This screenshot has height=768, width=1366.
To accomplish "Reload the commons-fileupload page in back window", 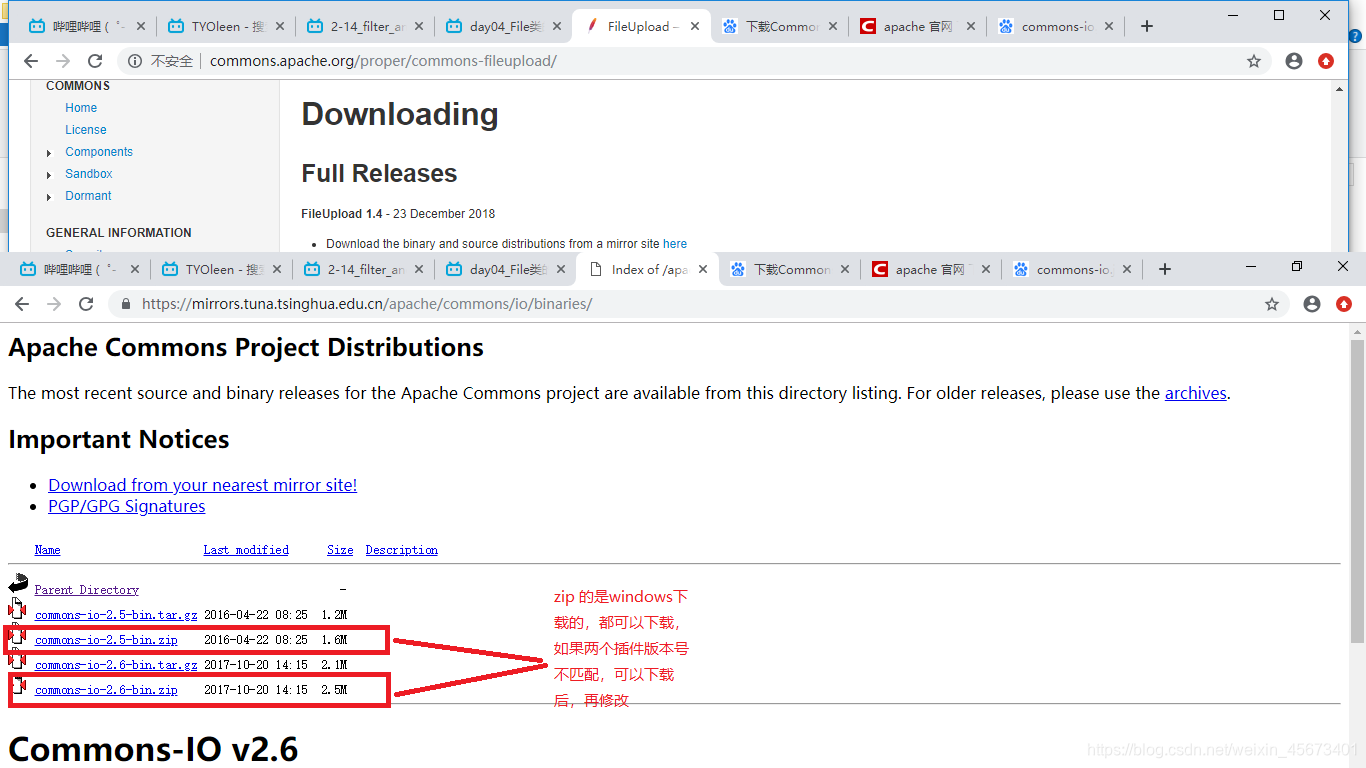I will (x=95, y=61).
